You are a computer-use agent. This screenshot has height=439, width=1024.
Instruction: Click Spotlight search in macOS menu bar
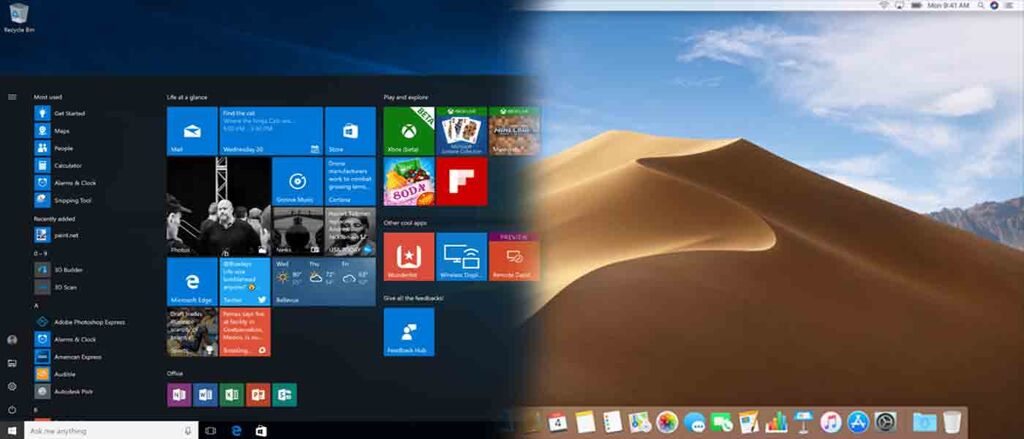coord(981,5)
